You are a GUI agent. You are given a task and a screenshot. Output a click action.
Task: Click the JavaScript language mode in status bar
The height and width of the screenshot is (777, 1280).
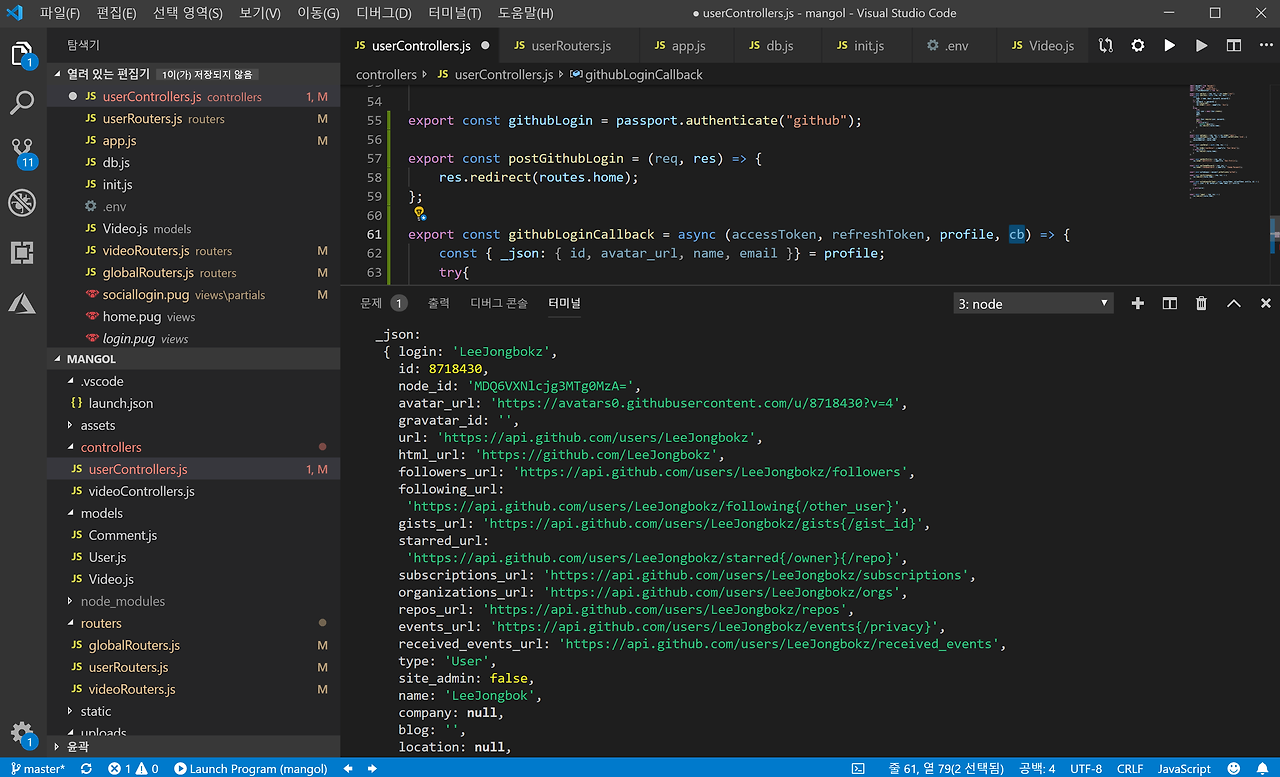(x=1184, y=768)
